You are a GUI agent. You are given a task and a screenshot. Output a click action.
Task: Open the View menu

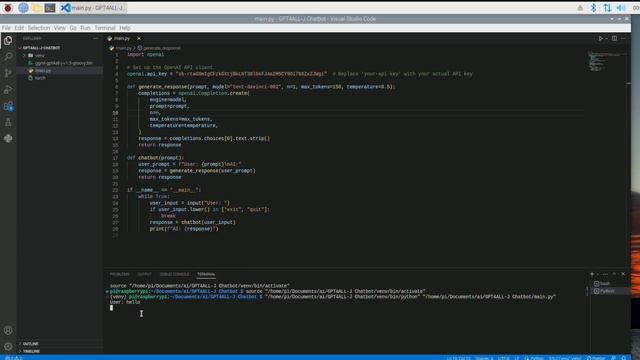pos(60,28)
